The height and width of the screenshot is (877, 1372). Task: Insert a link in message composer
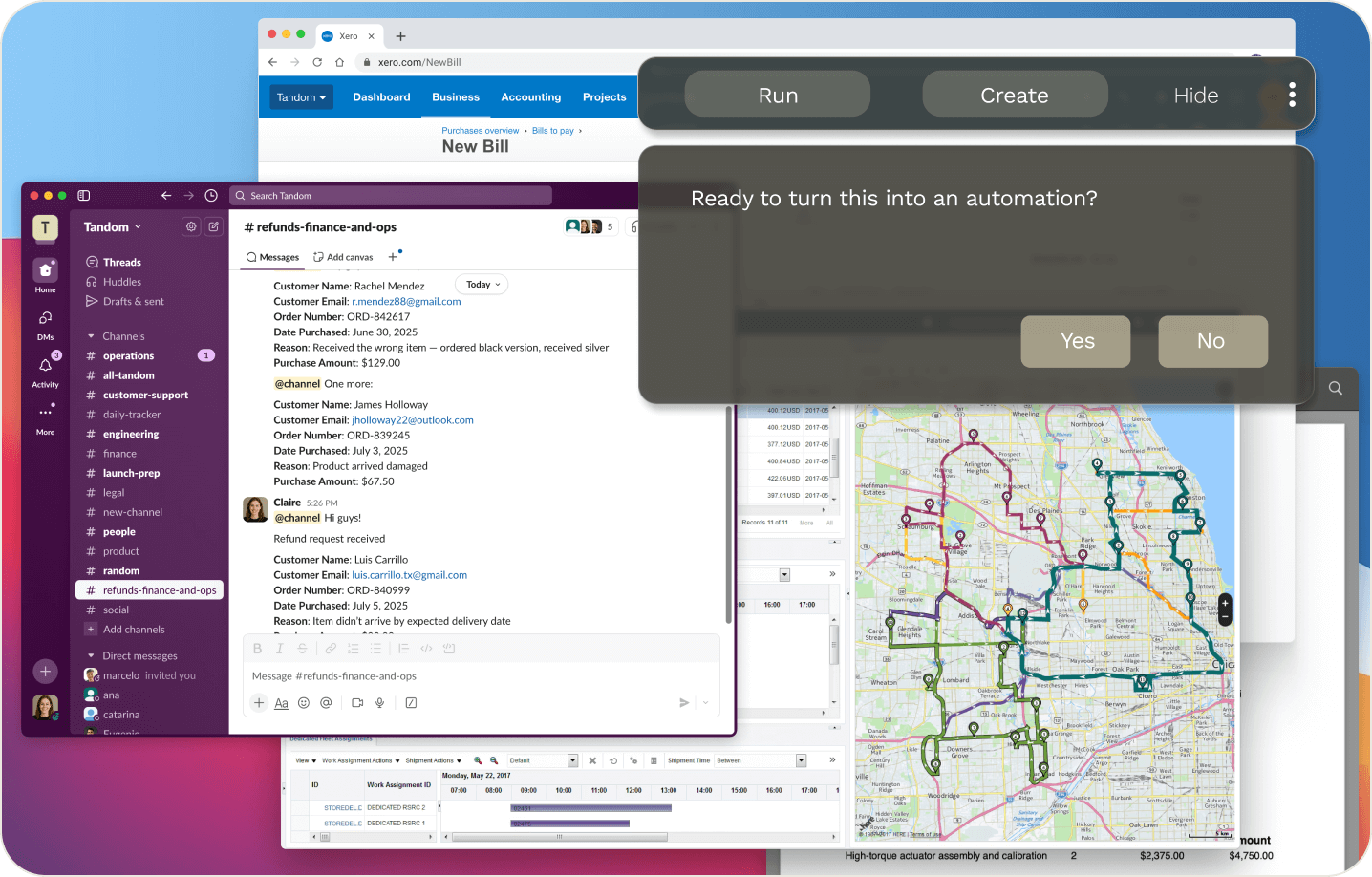pyautogui.click(x=331, y=649)
